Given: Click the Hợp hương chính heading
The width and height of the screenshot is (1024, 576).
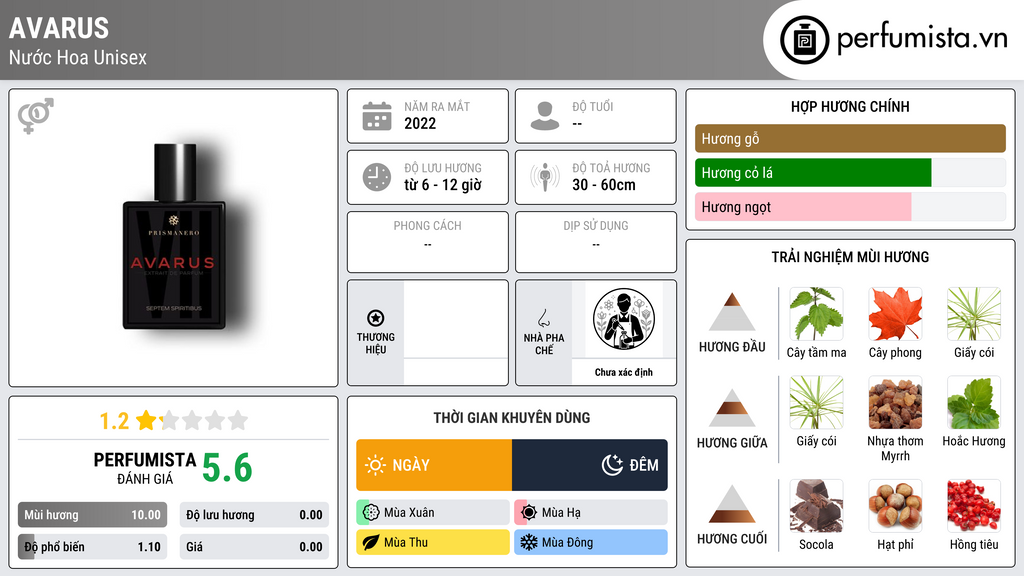Looking at the screenshot, I should [x=850, y=106].
